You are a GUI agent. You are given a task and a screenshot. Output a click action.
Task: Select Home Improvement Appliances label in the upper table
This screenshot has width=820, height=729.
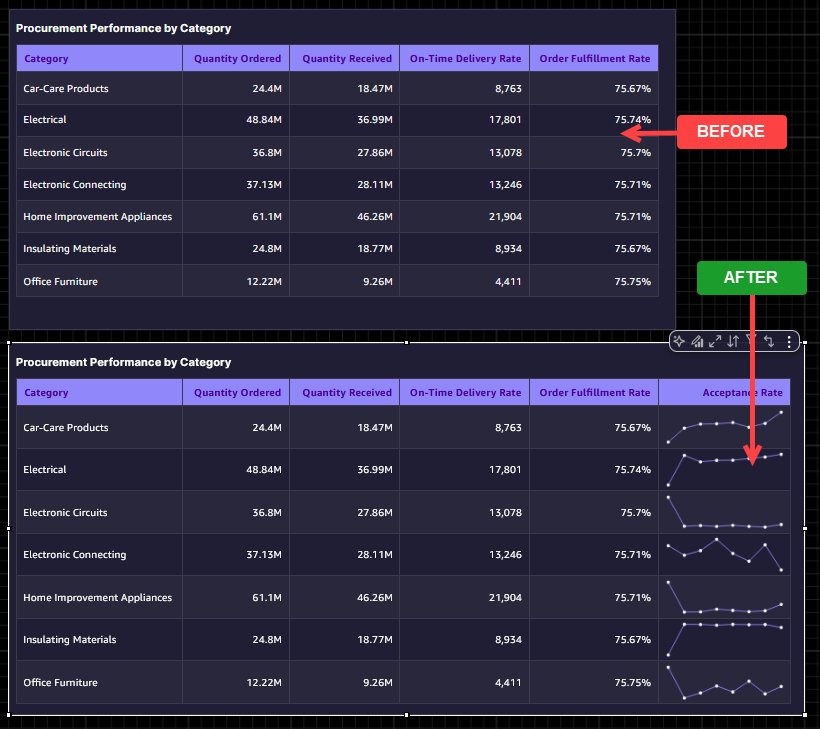(x=98, y=217)
